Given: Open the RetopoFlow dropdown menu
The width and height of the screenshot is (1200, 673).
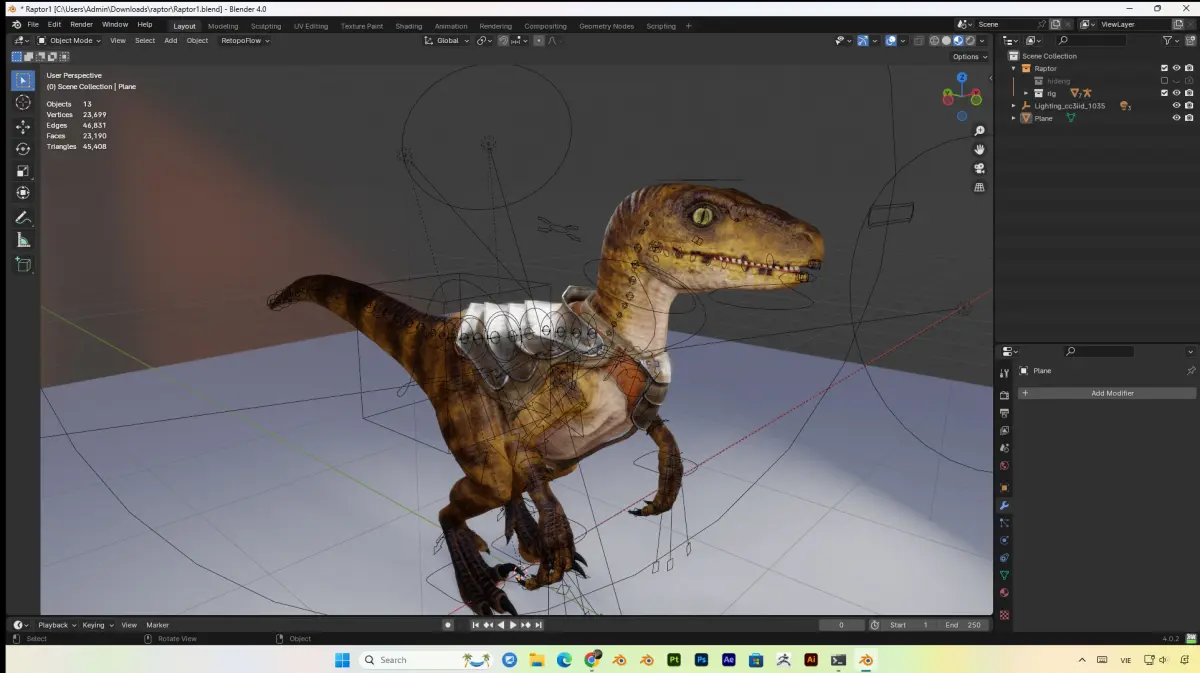Looking at the screenshot, I should click(246, 41).
